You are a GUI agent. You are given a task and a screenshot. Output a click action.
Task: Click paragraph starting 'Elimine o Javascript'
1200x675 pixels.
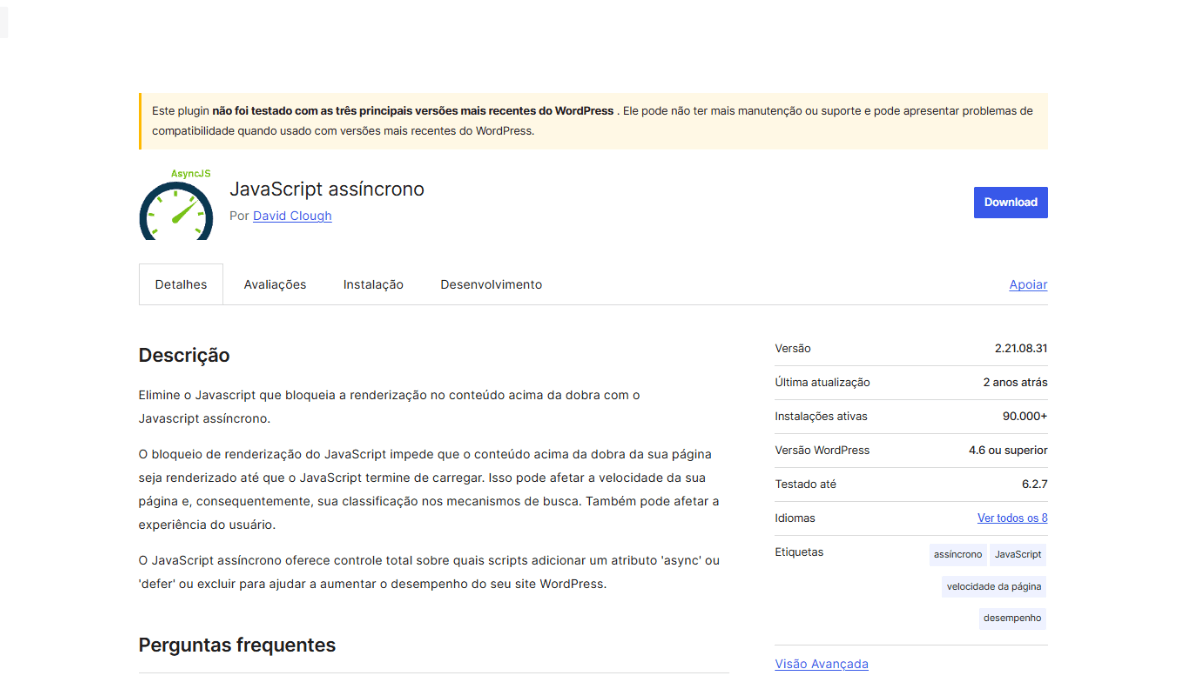point(389,407)
